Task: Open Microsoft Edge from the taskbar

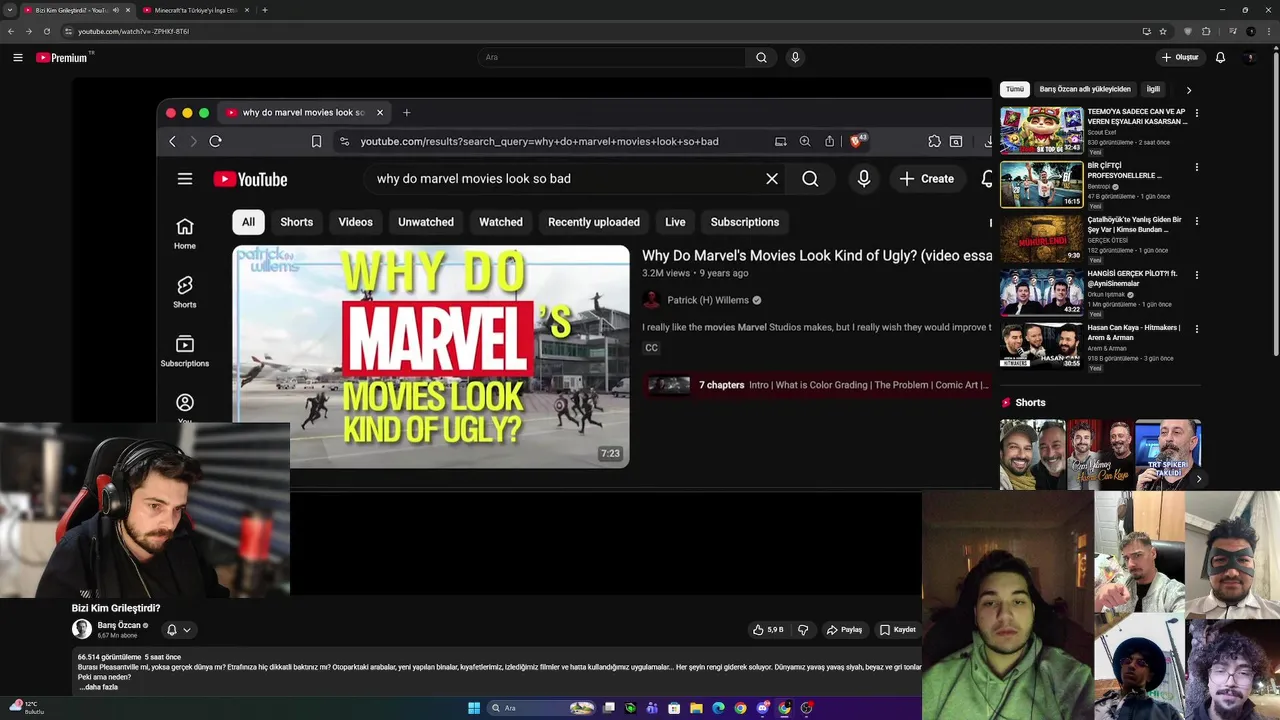Action: click(x=718, y=708)
